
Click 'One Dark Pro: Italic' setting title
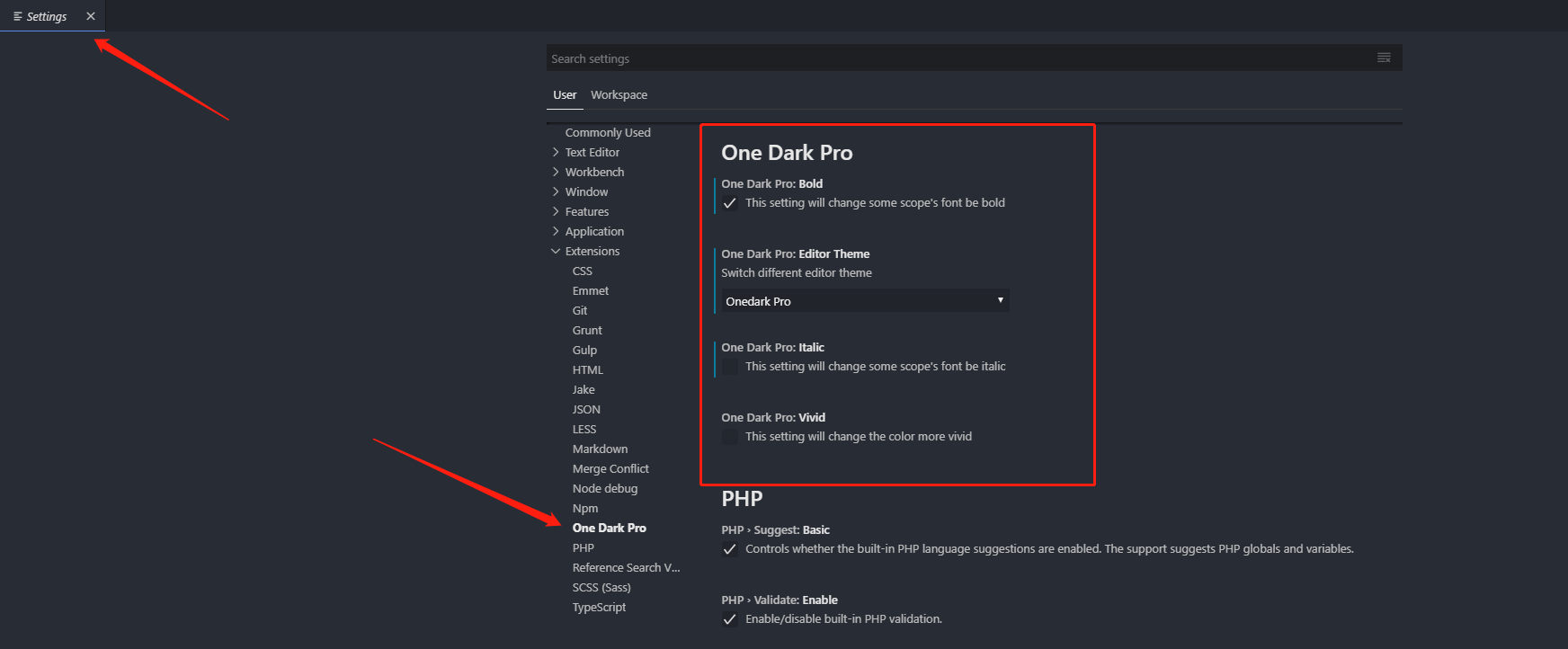[x=772, y=347]
